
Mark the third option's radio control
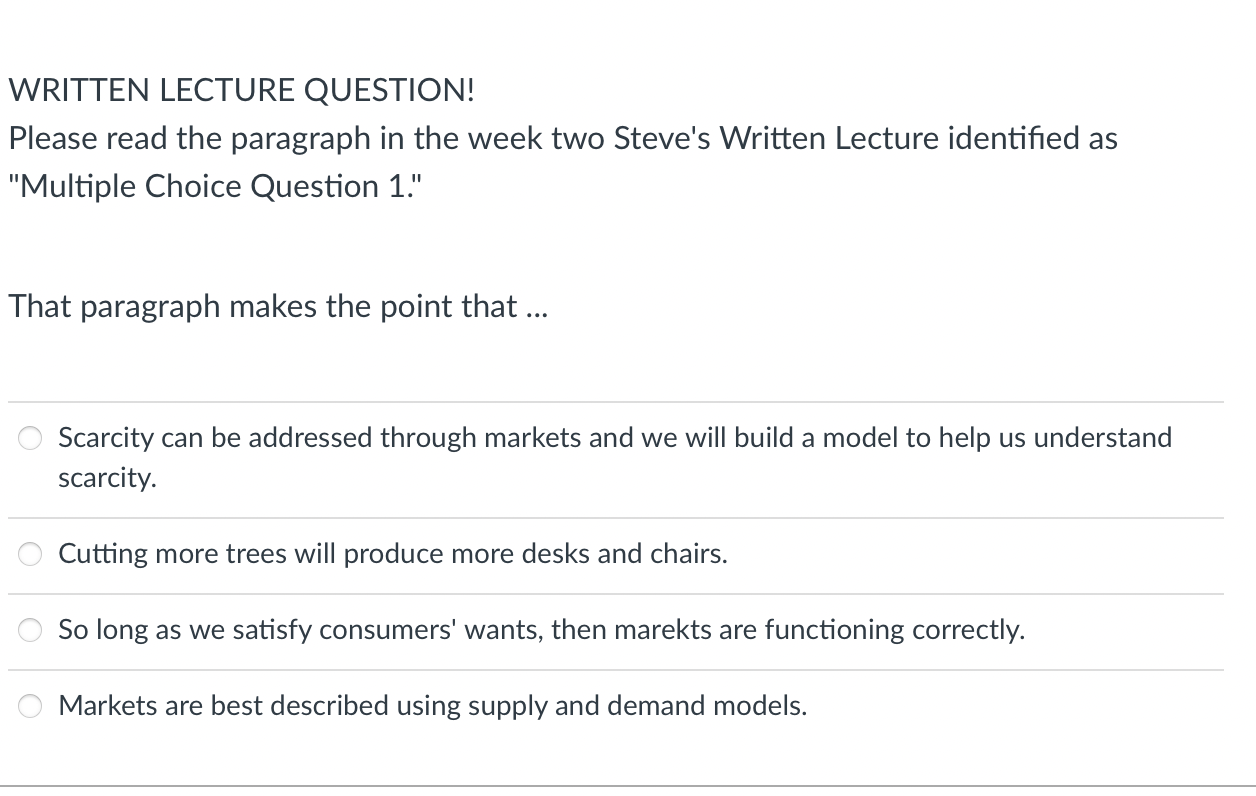pos(29,630)
